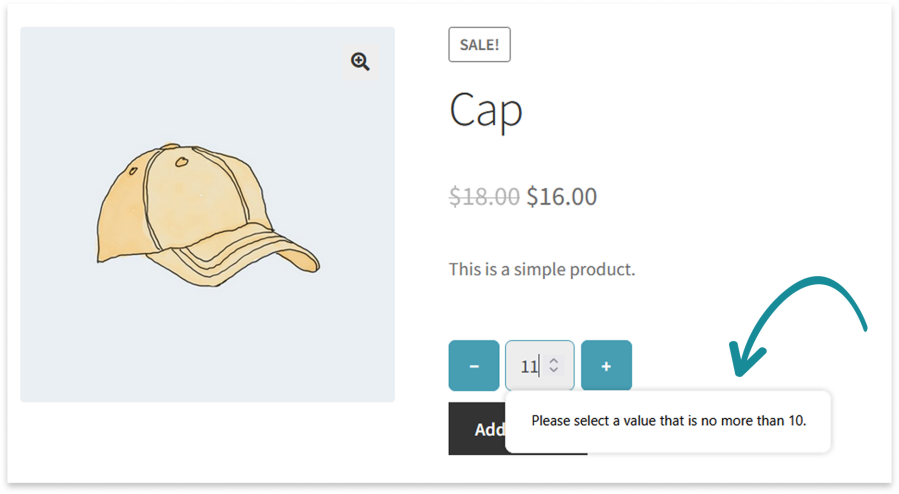Click the $16.00 sale price

coord(561,196)
